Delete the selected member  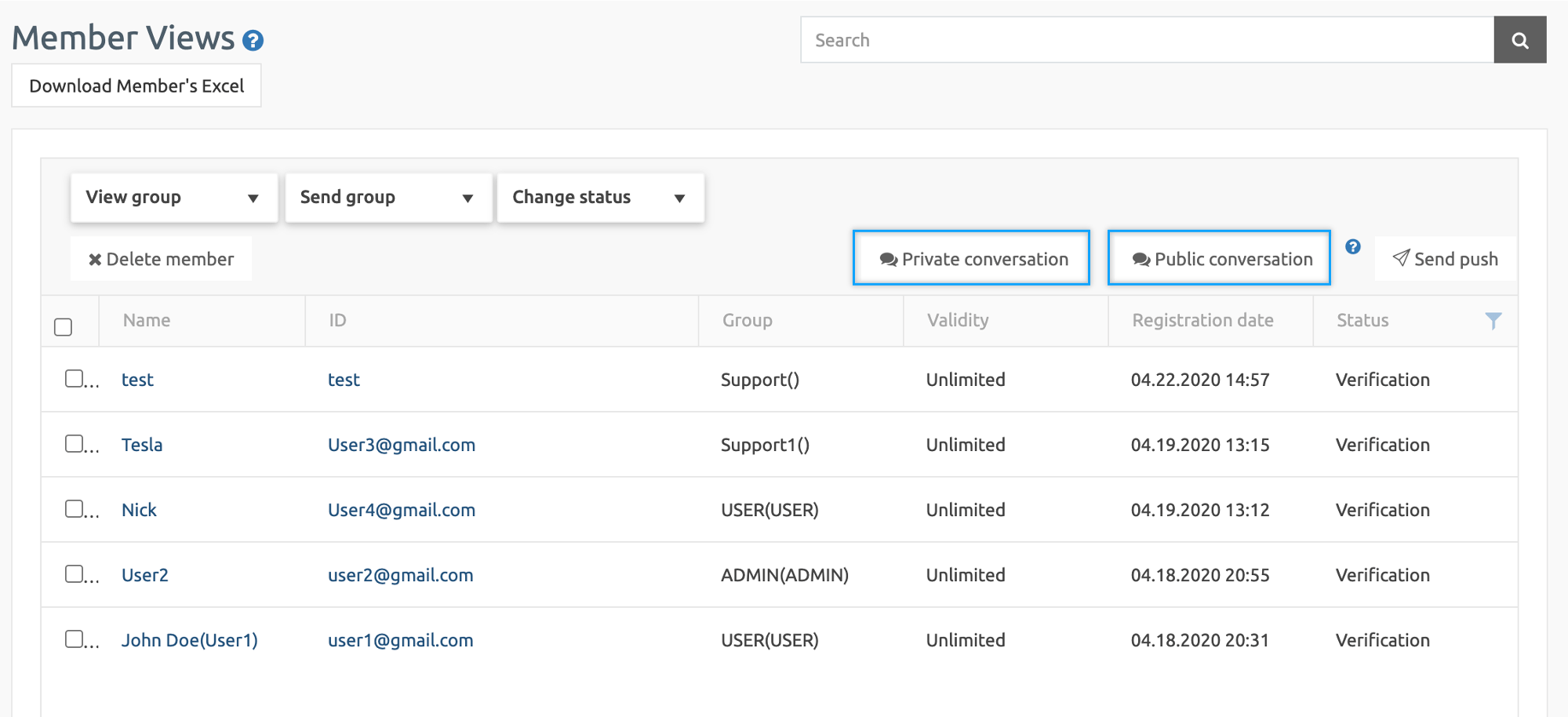point(161,259)
